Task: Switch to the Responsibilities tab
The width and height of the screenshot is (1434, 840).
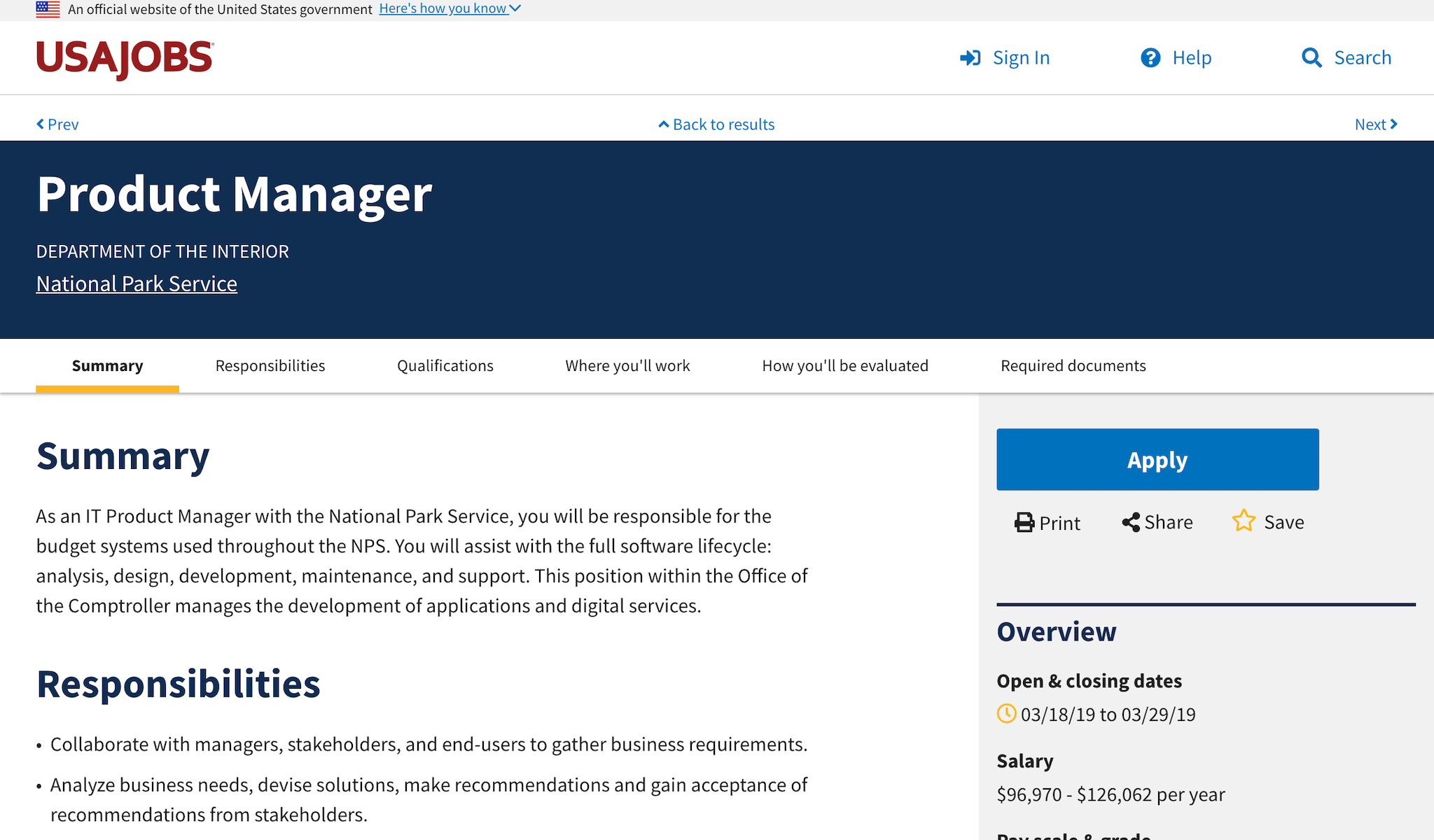Action: 270,365
